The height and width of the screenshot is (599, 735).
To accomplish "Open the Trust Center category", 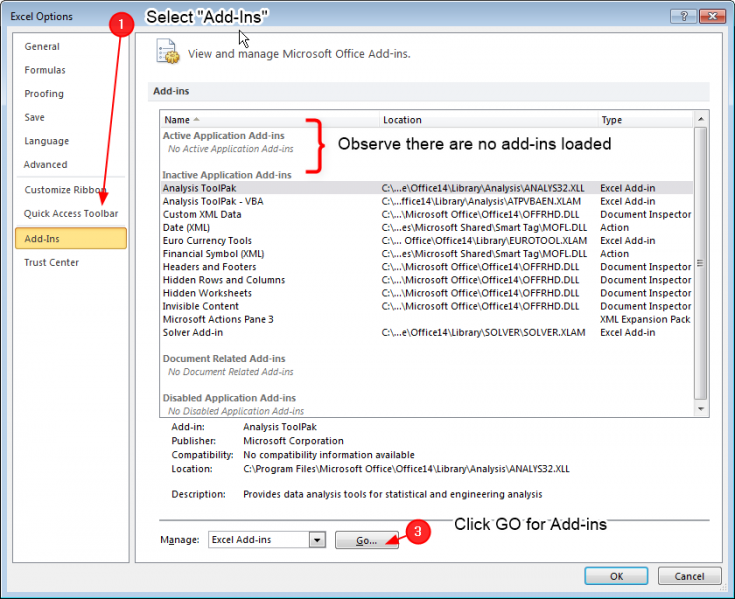I will point(52,262).
